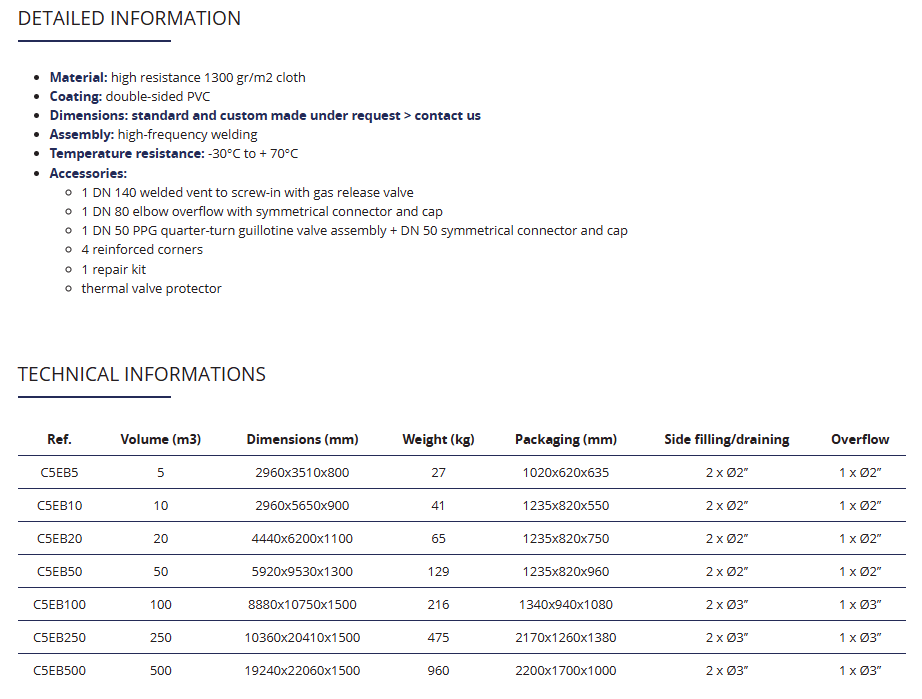The width and height of the screenshot is (922, 699).
Task: Click the C5EB500 reference cell
Action: 60,671
